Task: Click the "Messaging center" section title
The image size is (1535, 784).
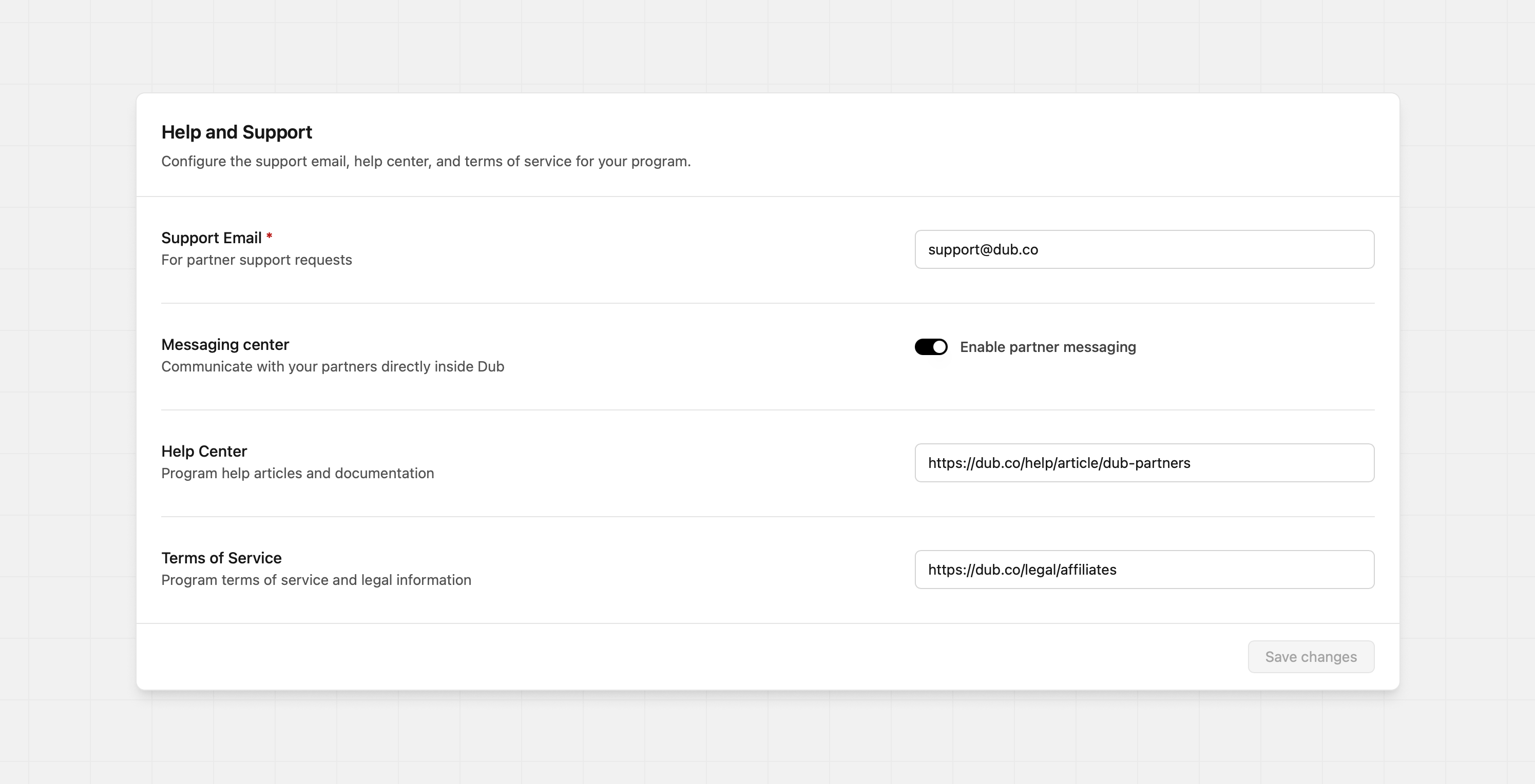Action: tap(225, 344)
